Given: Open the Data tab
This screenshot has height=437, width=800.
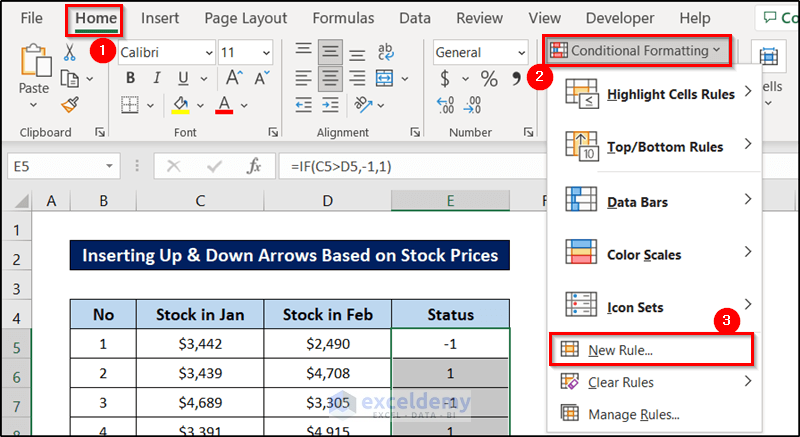Looking at the screenshot, I should (x=415, y=18).
